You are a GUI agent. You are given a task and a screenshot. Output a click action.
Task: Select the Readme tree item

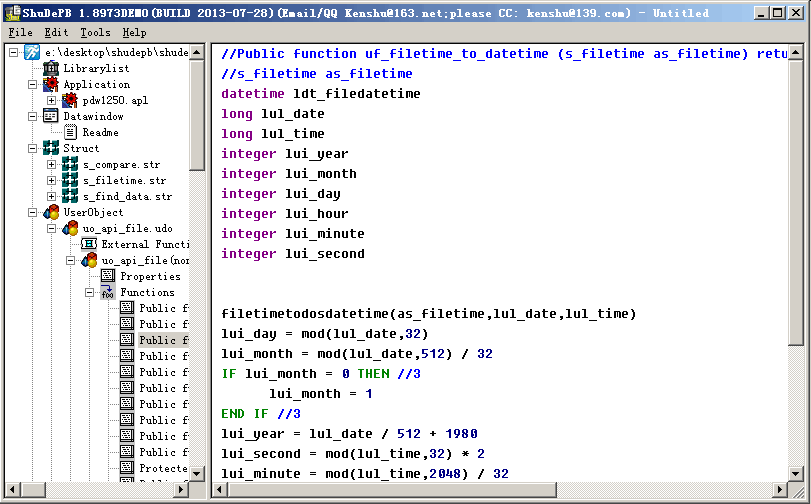tap(100, 132)
